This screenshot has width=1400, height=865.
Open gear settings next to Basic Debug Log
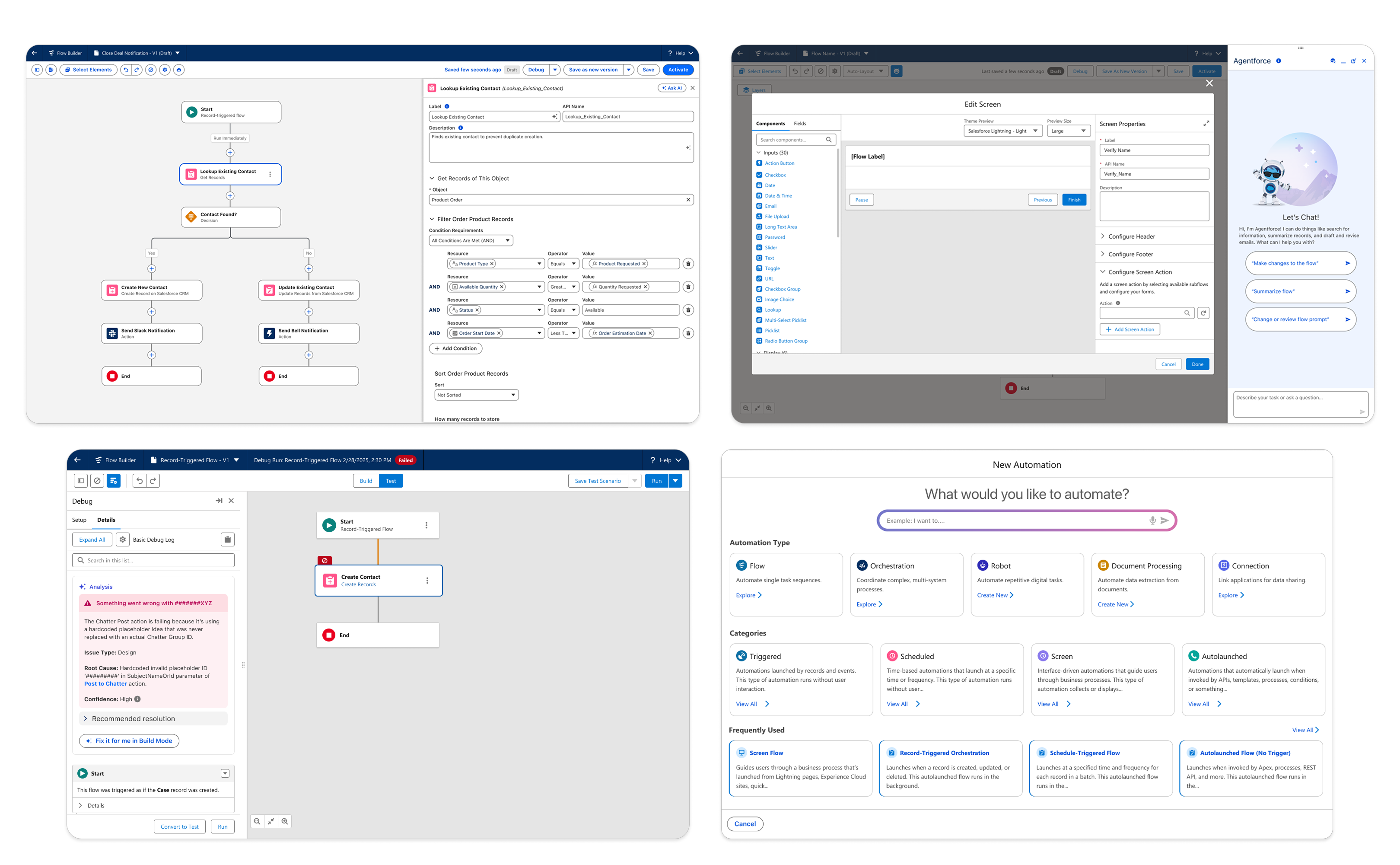(122, 539)
